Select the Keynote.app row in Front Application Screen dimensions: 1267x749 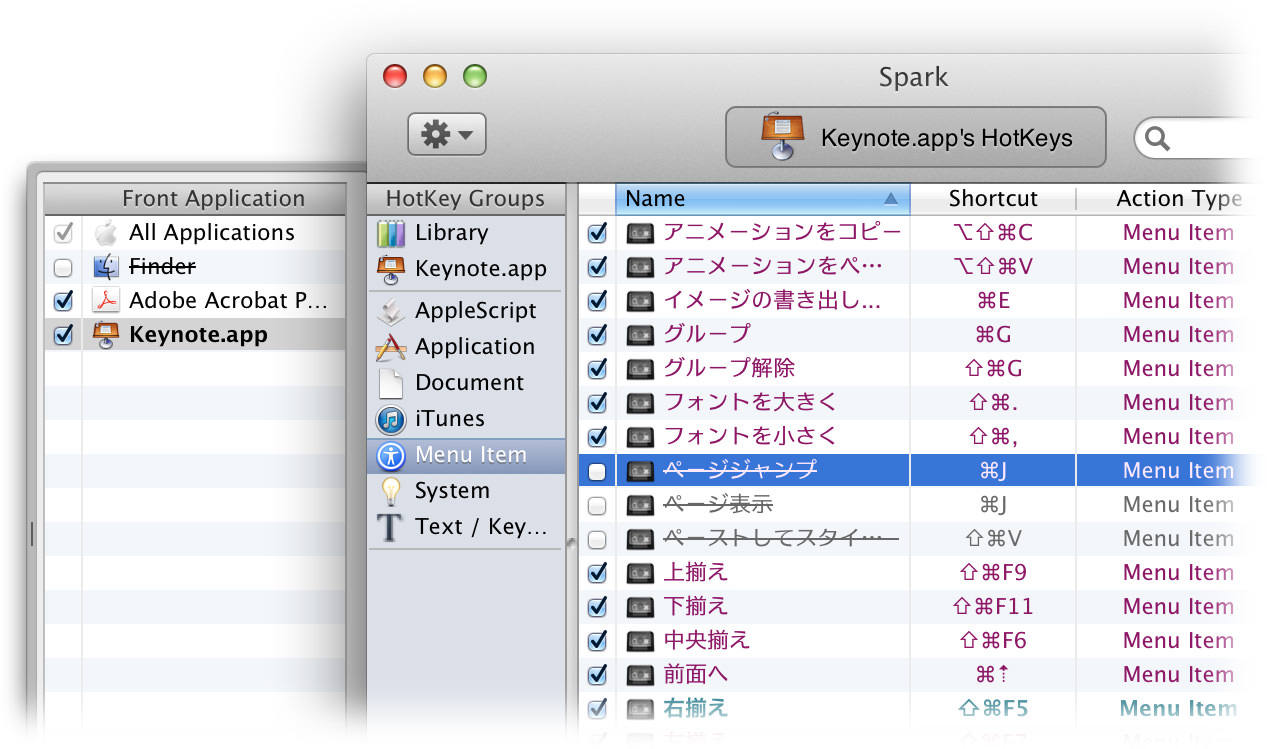pyautogui.click(x=195, y=335)
